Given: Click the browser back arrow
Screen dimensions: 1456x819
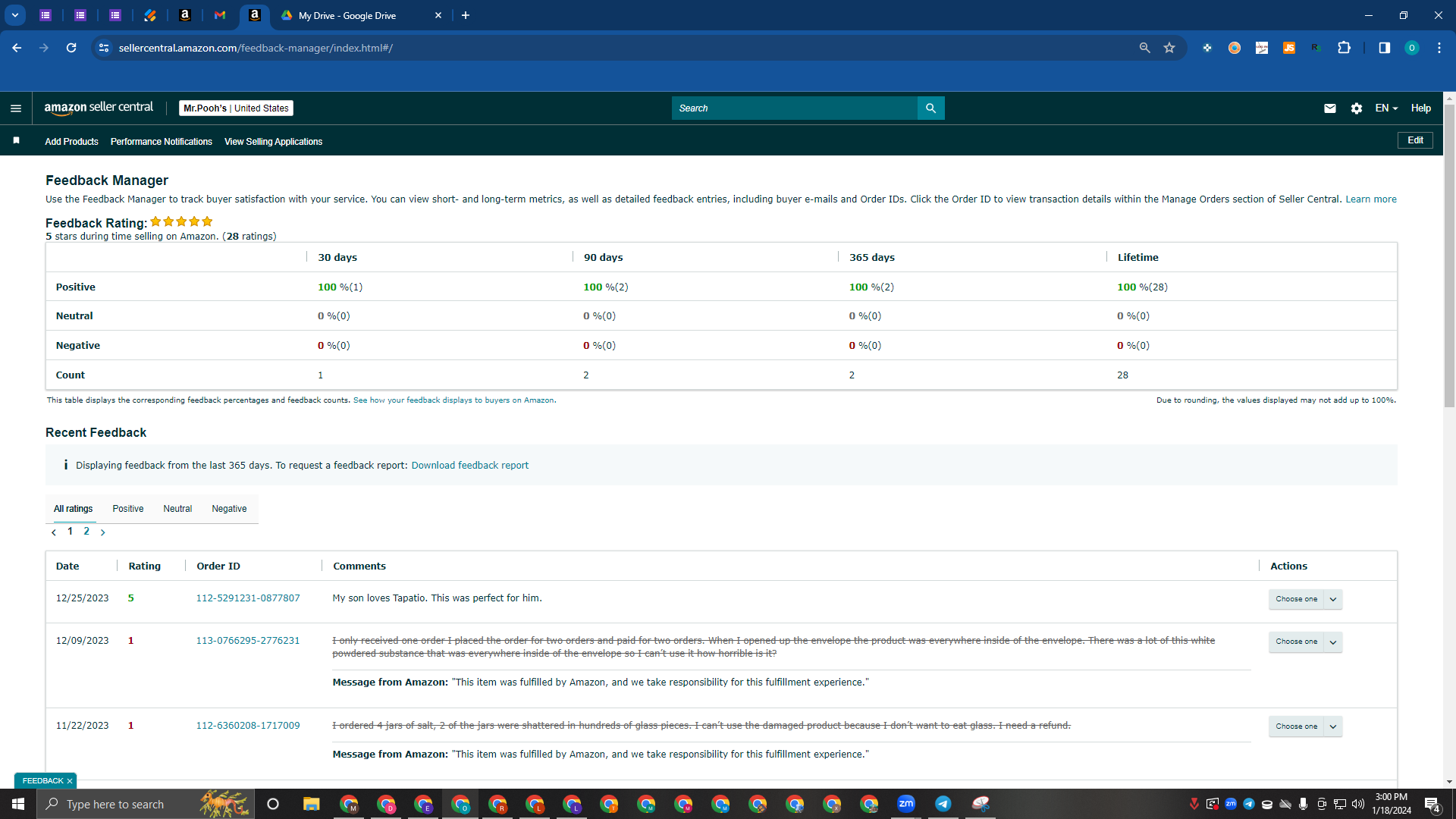Looking at the screenshot, I should [17, 48].
